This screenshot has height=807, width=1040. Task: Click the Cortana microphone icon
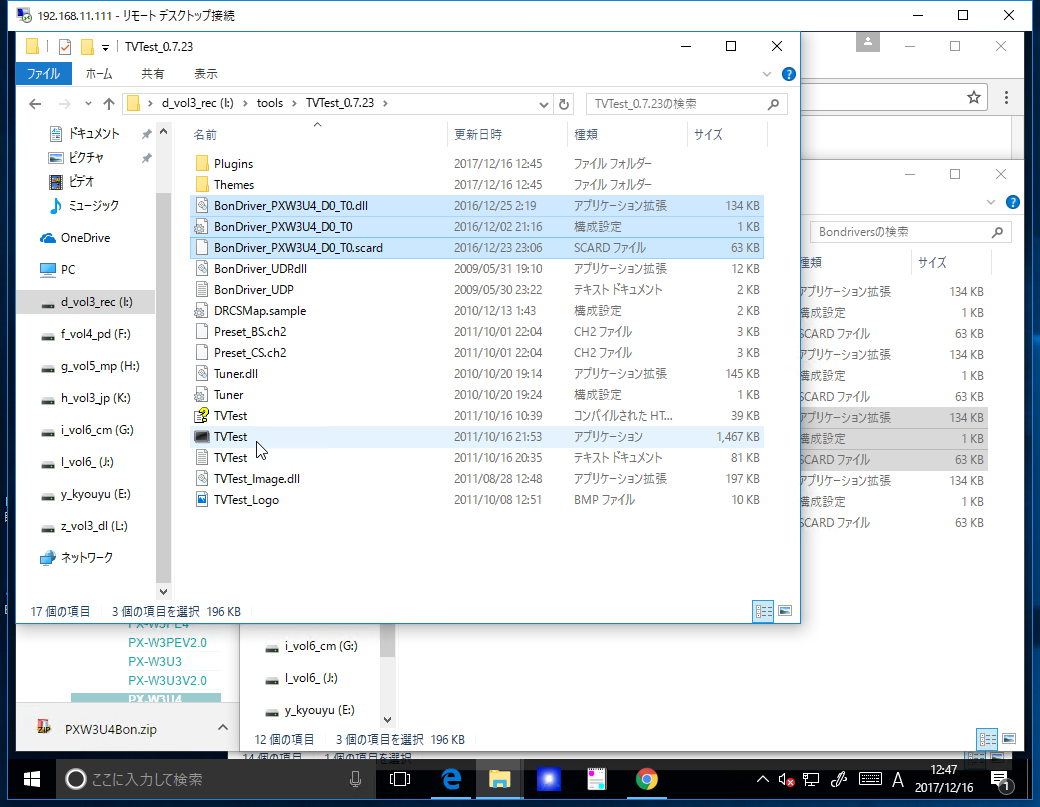point(356,780)
